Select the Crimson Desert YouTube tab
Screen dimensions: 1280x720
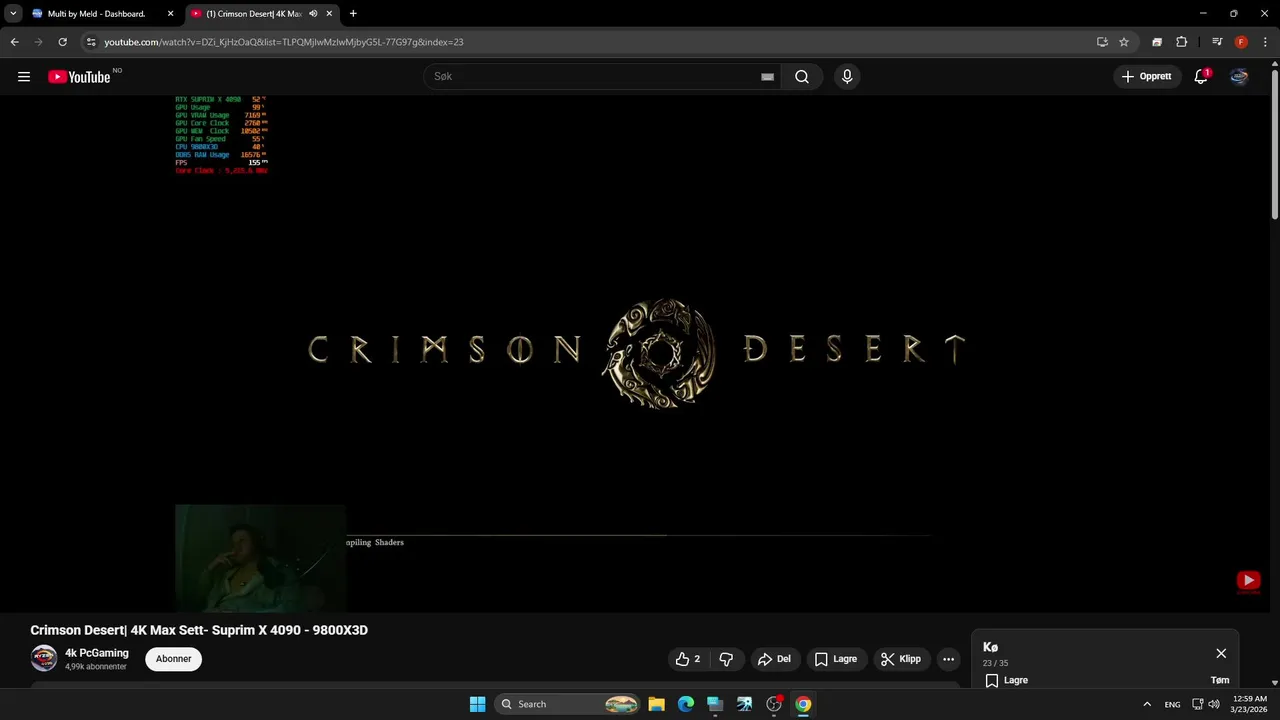[x=254, y=14]
